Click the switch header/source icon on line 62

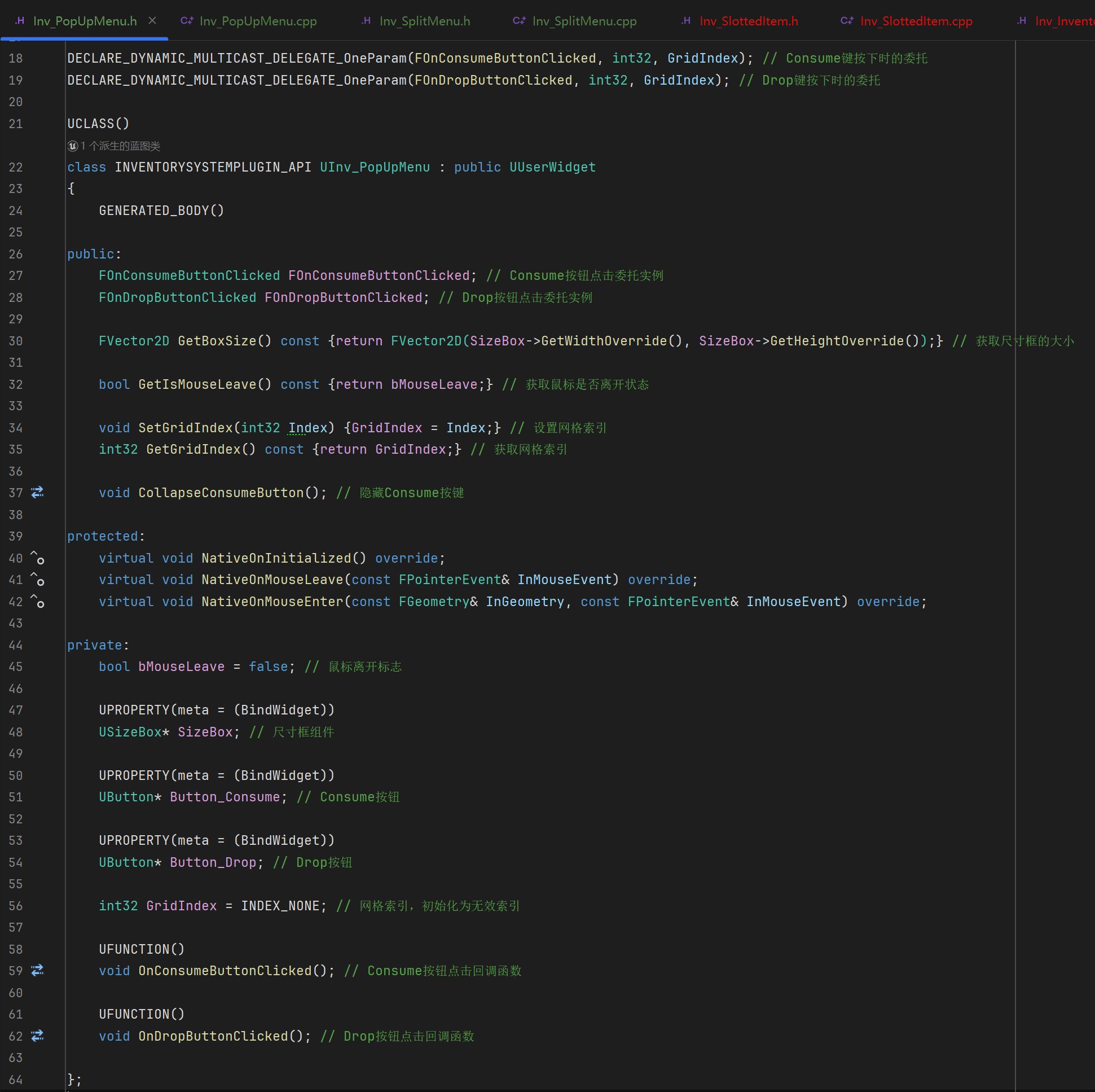(x=37, y=1036)
